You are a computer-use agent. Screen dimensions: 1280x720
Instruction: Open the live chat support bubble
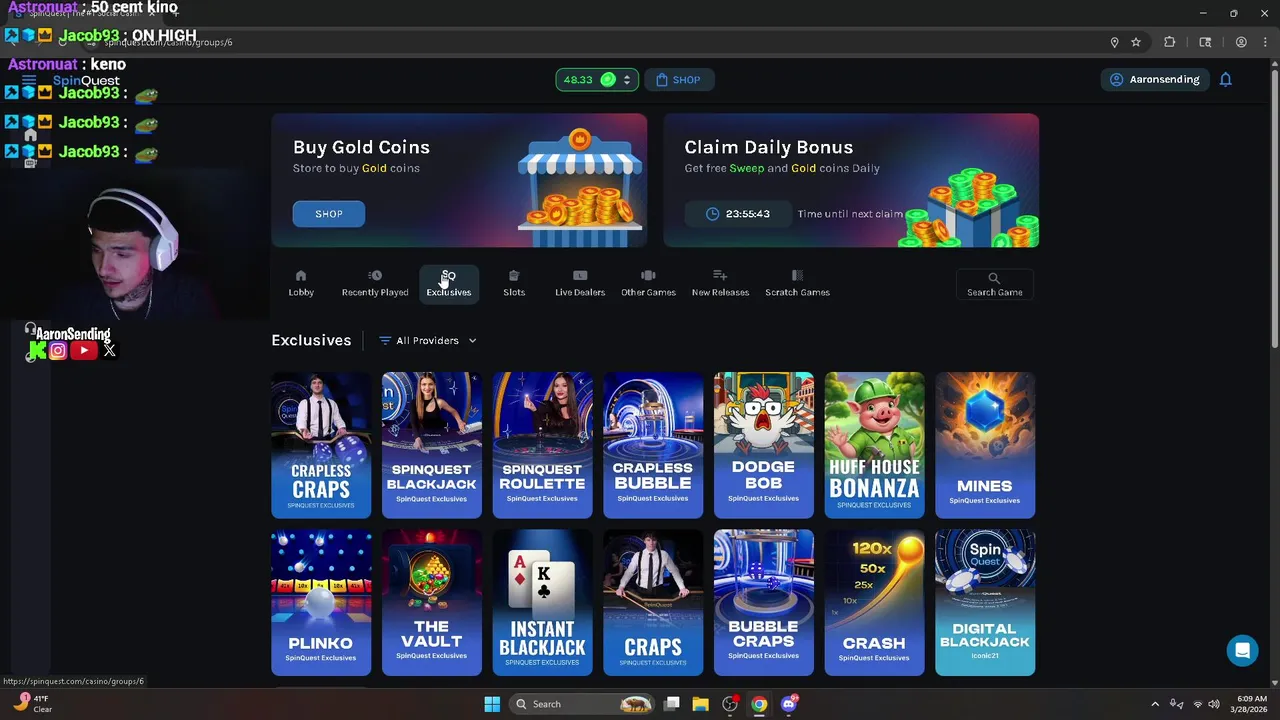[x=1242, y=650]
